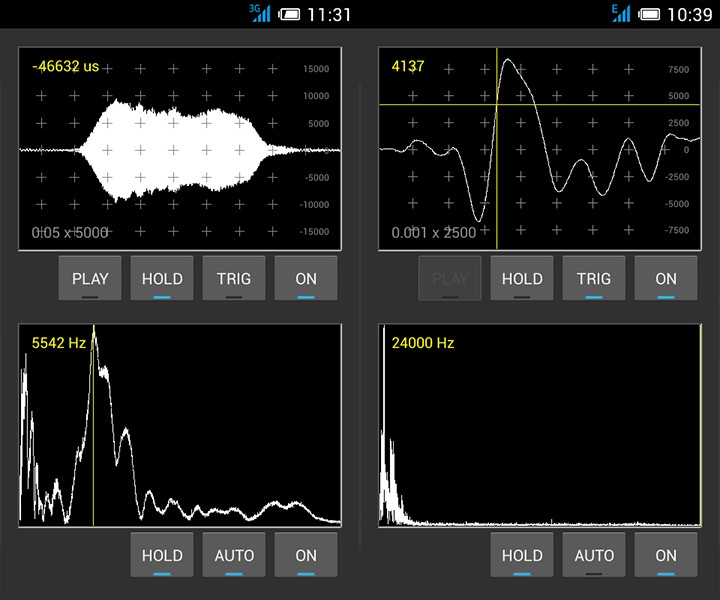
Task: Toggle HOLD under the 24000 Hz spectrum
Action: click(522, 555)
